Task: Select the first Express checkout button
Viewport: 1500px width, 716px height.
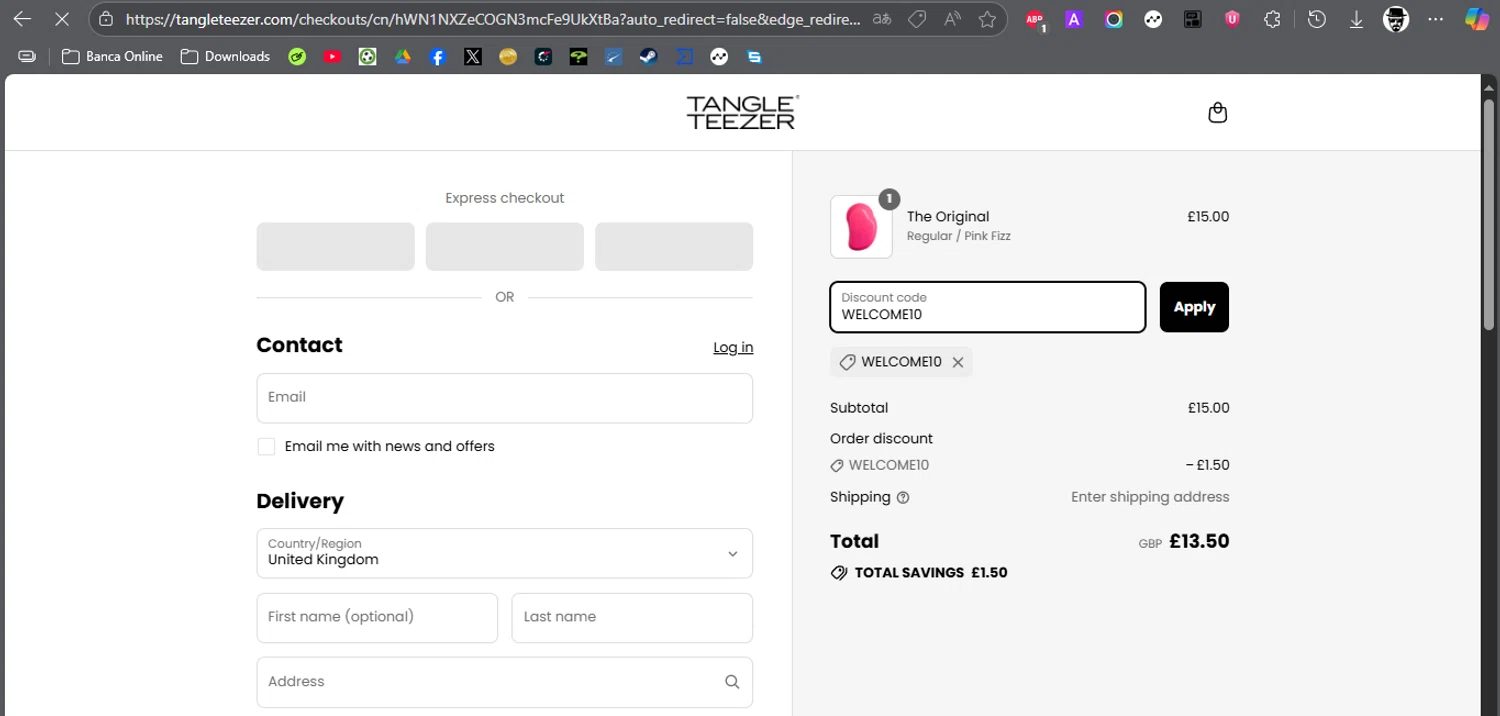Action: pos(335,246)
